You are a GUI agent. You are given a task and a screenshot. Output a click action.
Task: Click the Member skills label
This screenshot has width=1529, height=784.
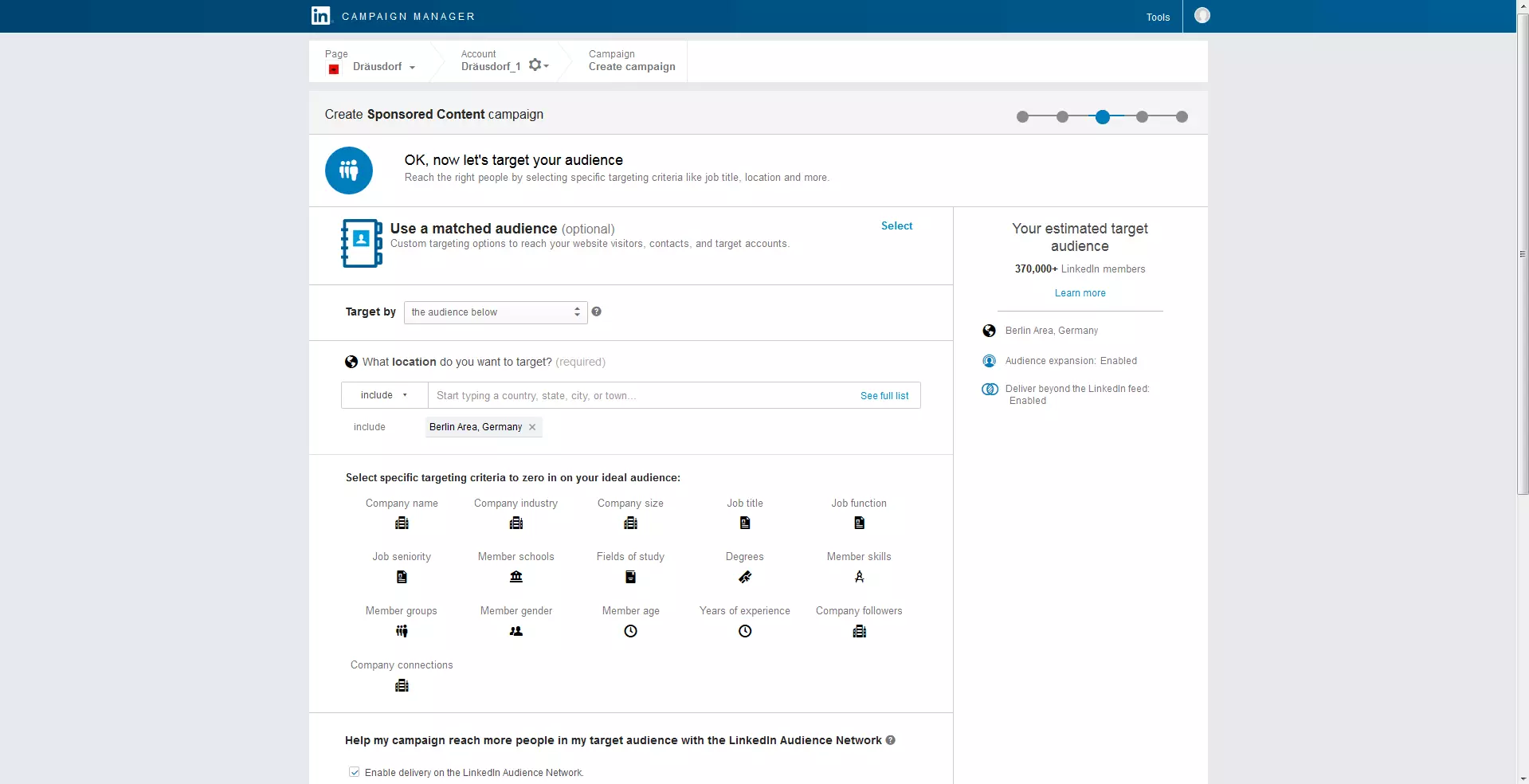pos(859,557)
